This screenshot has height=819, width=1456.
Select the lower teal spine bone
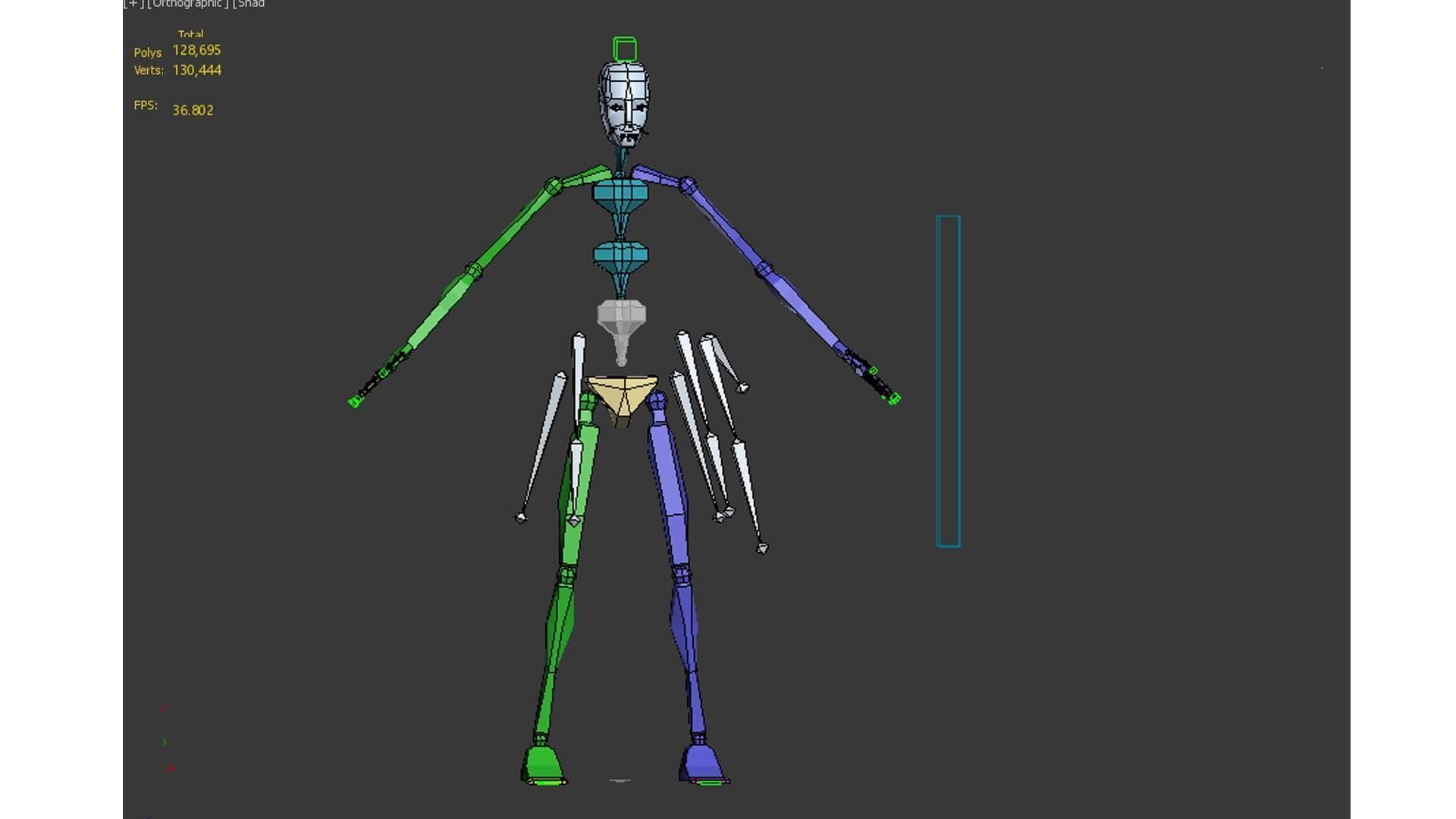(620, 256)
